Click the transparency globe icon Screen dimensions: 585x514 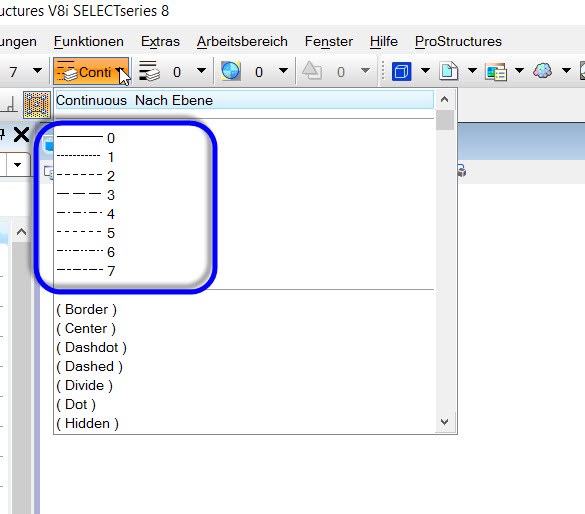[x=231, y=71]
